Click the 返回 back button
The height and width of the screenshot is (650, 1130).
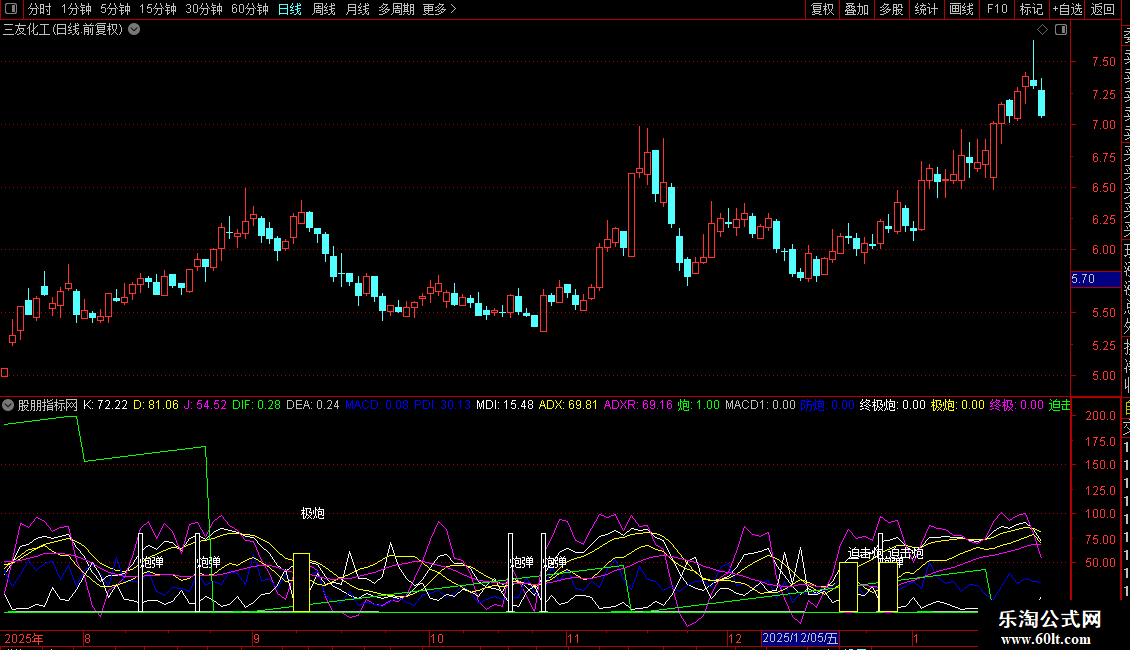(x=1103, y=9)
